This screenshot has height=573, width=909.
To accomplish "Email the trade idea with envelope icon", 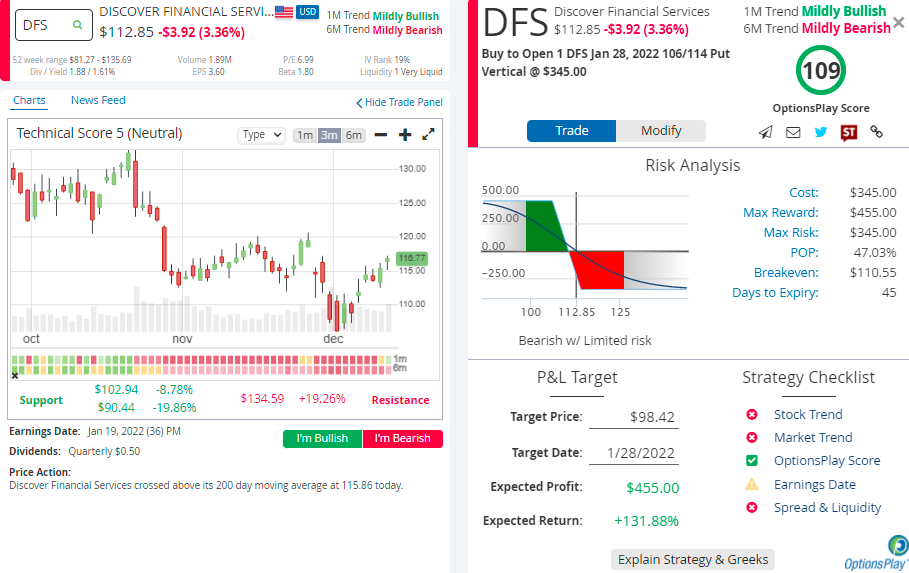I will (793, 132).
